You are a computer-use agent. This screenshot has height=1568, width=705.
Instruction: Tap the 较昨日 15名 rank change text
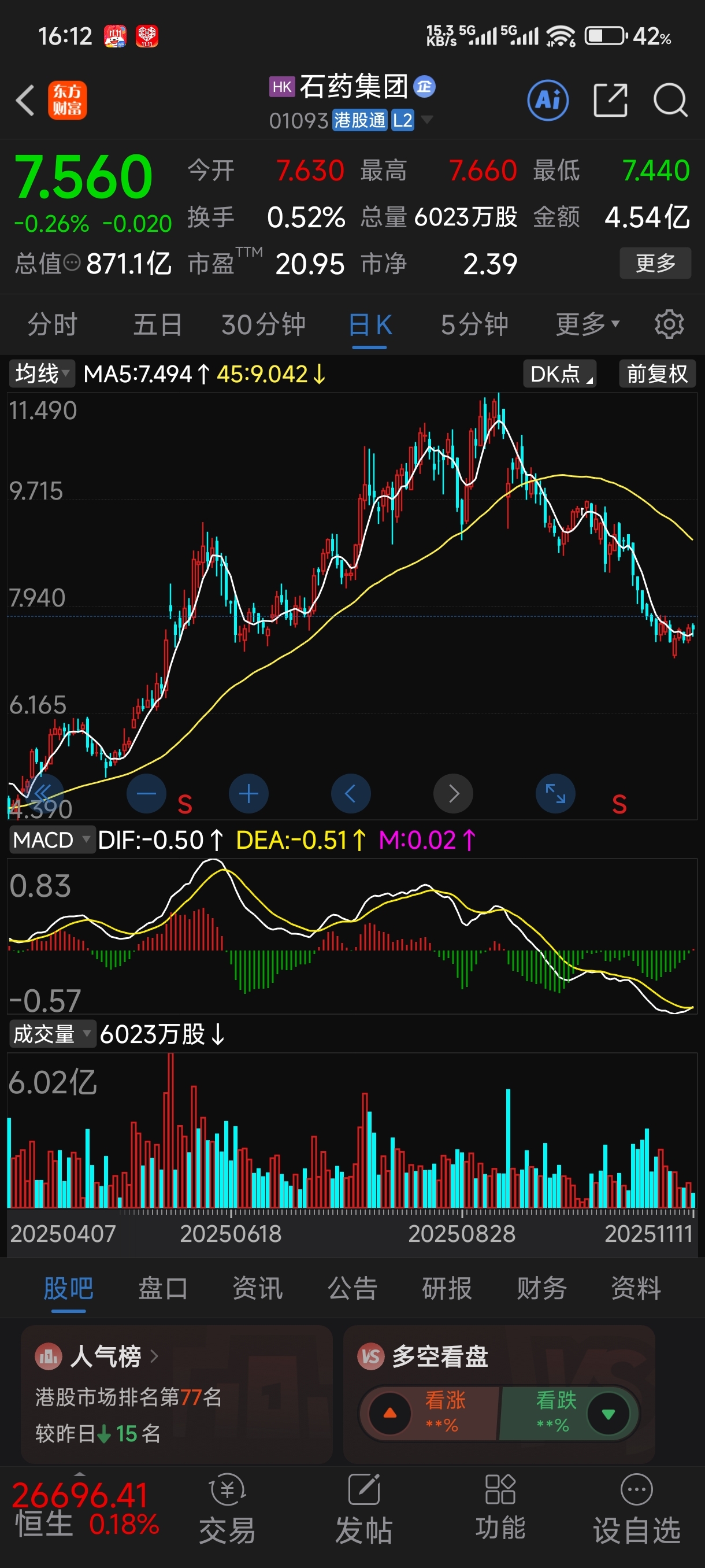tap(98, 1434)
